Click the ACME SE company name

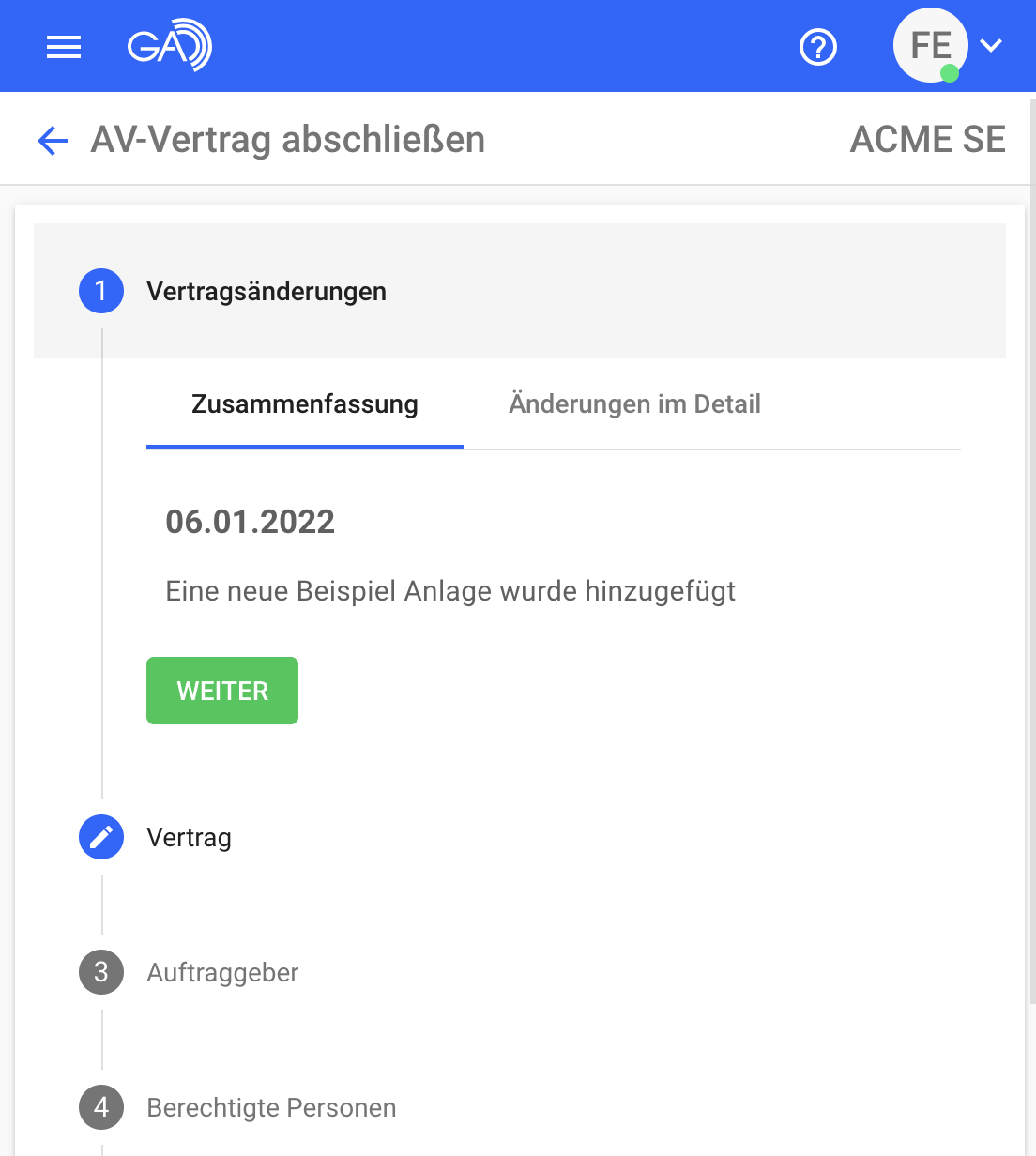tap(927, 140)
